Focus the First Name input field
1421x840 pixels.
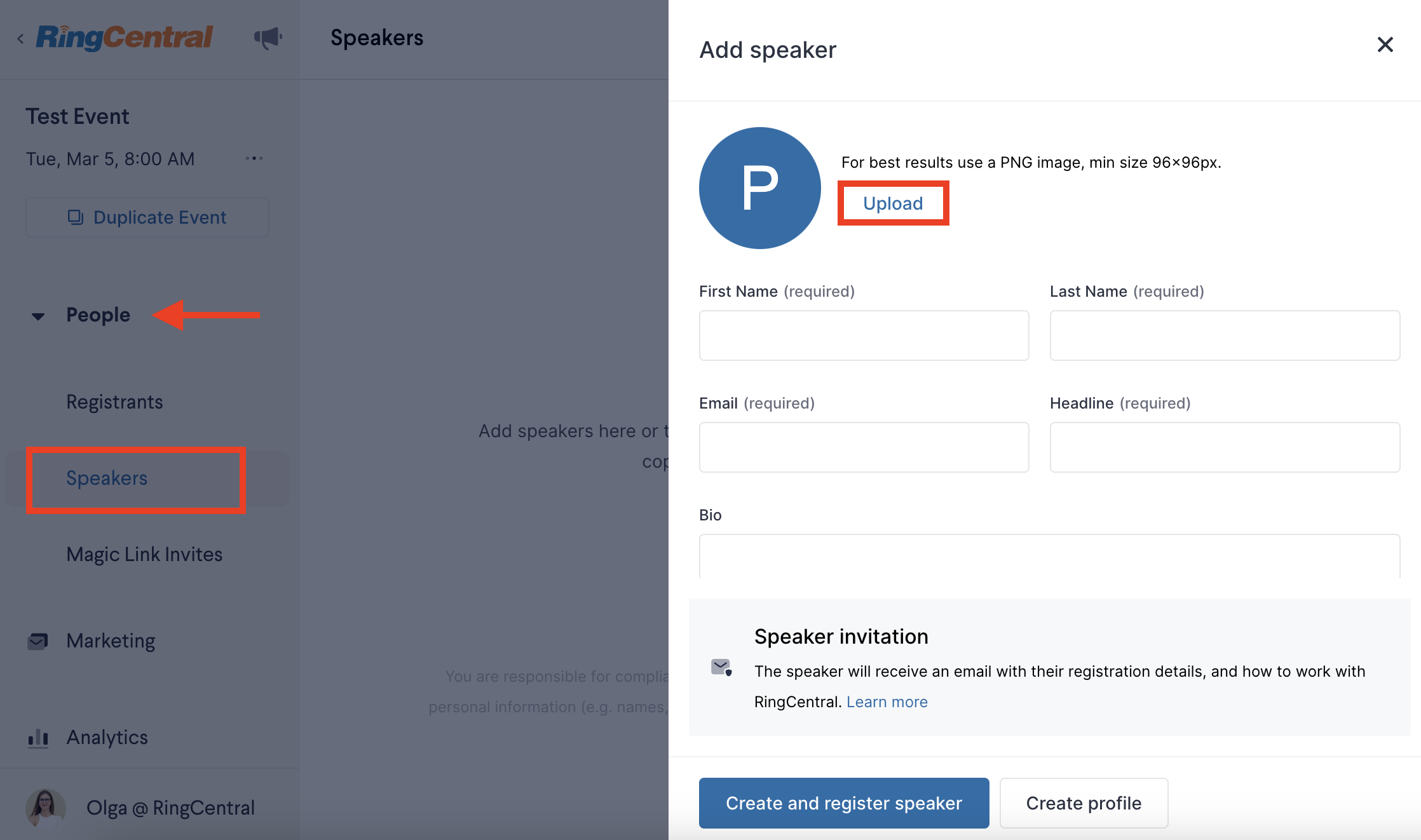(x=864, y=335)
